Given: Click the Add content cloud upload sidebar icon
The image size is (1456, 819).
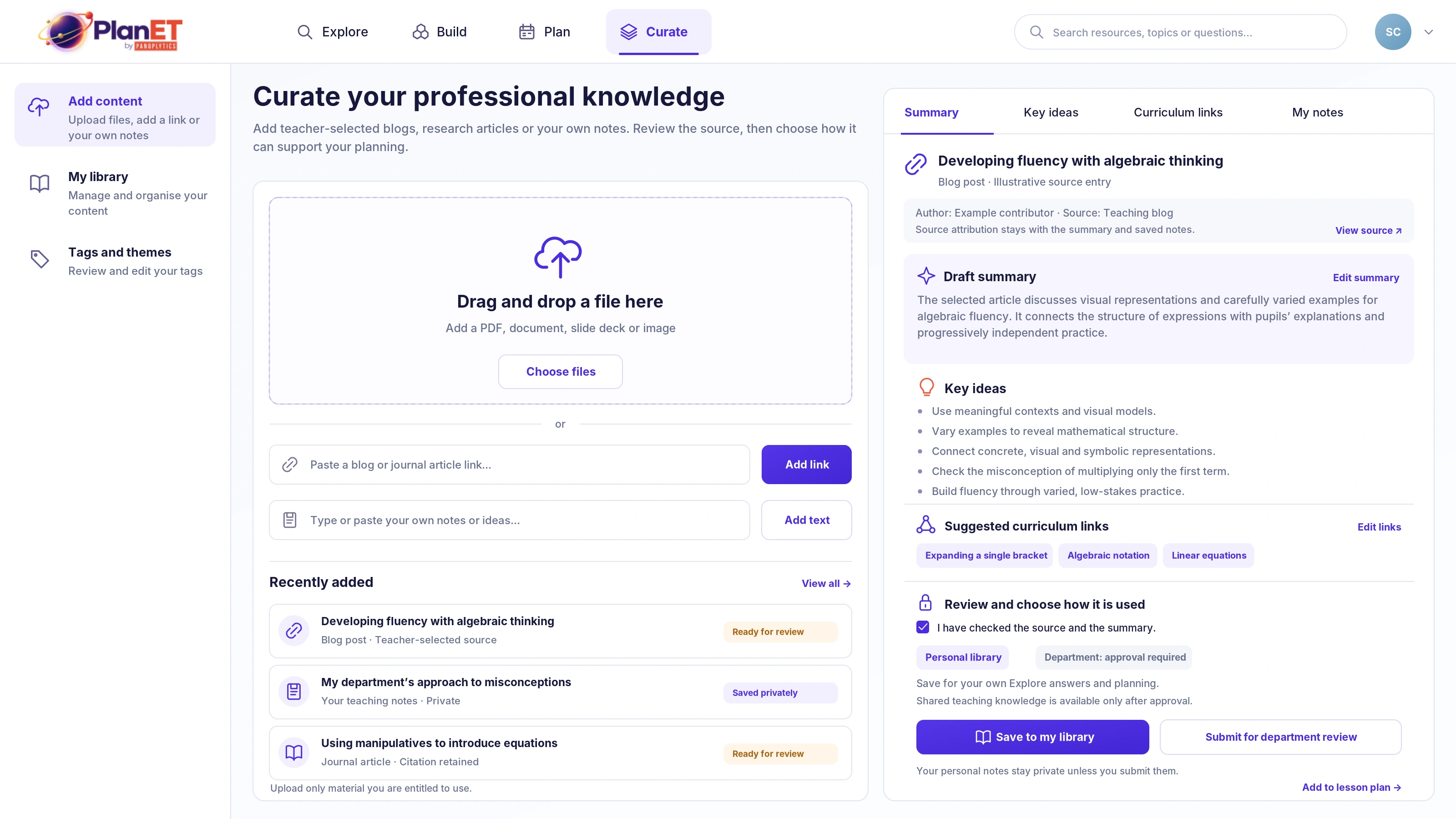Looking at the screenshot, I should click(x=39, y=106).
